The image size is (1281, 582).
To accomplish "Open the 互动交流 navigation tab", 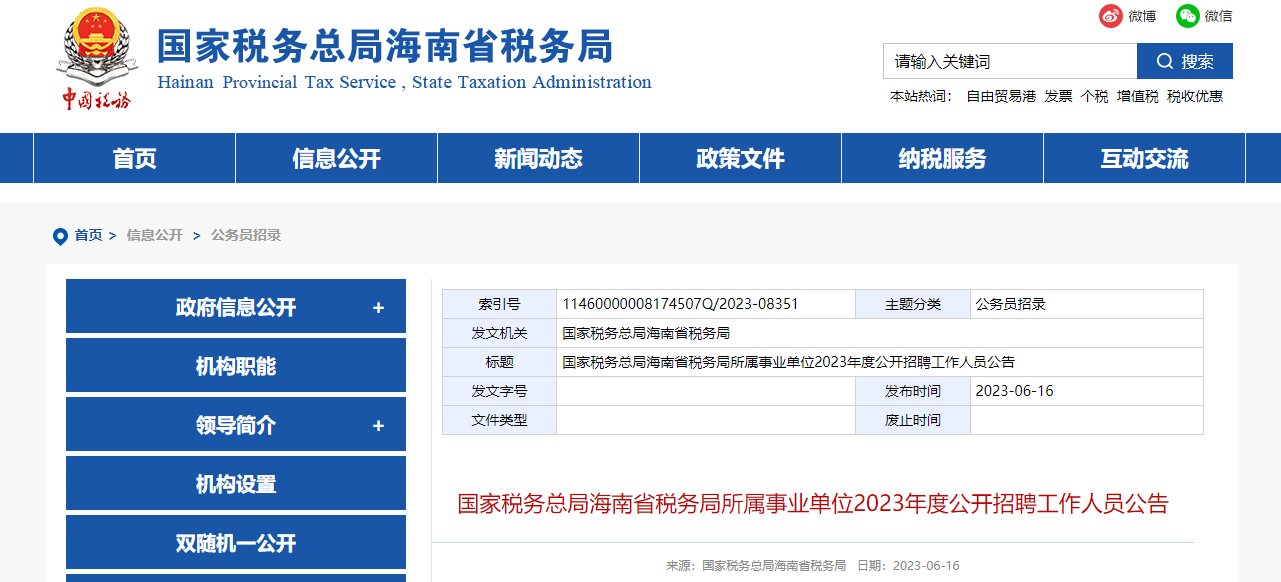I will point(1145,158).
